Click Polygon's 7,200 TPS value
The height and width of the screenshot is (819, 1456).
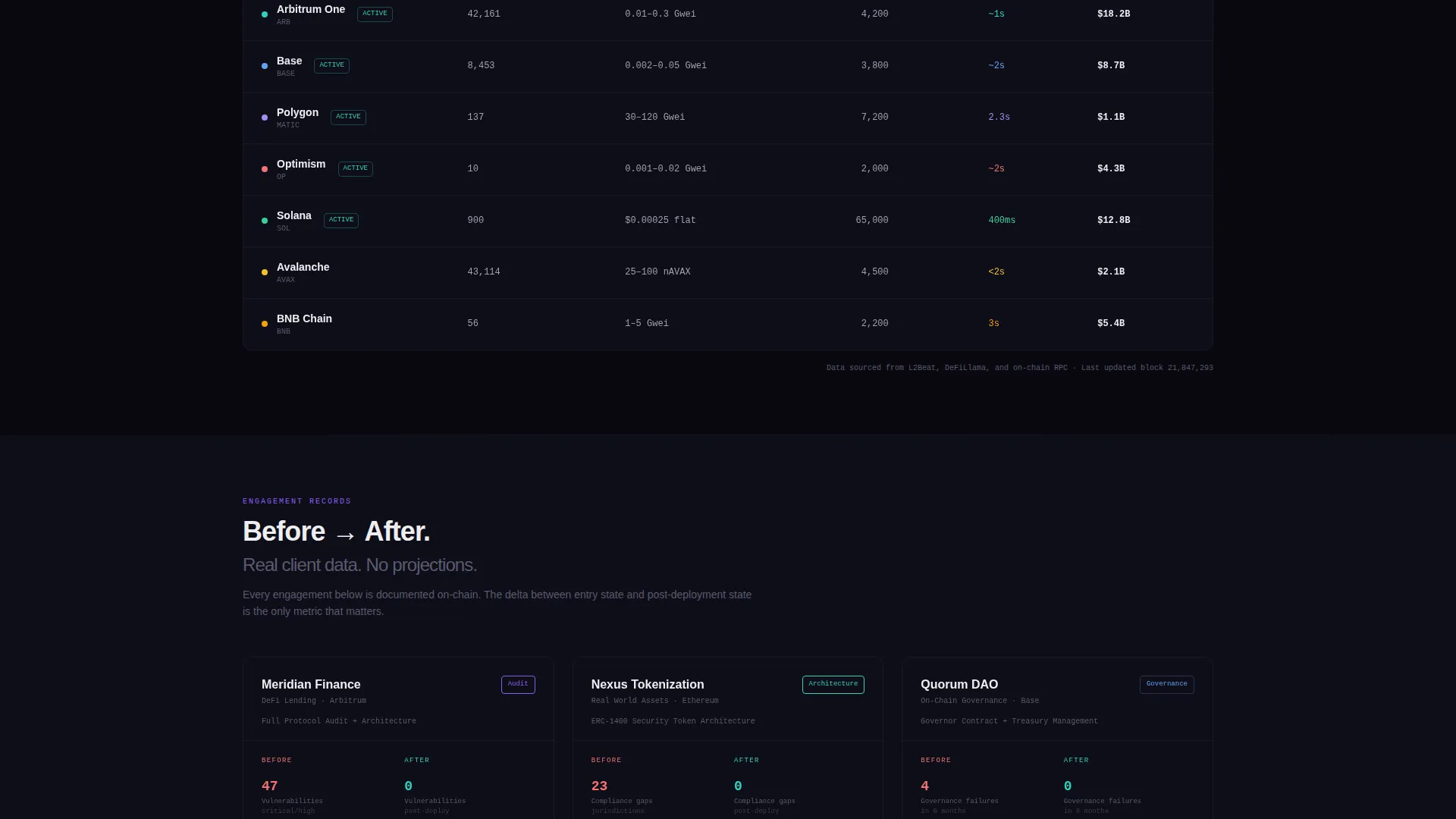coord(874,117)
